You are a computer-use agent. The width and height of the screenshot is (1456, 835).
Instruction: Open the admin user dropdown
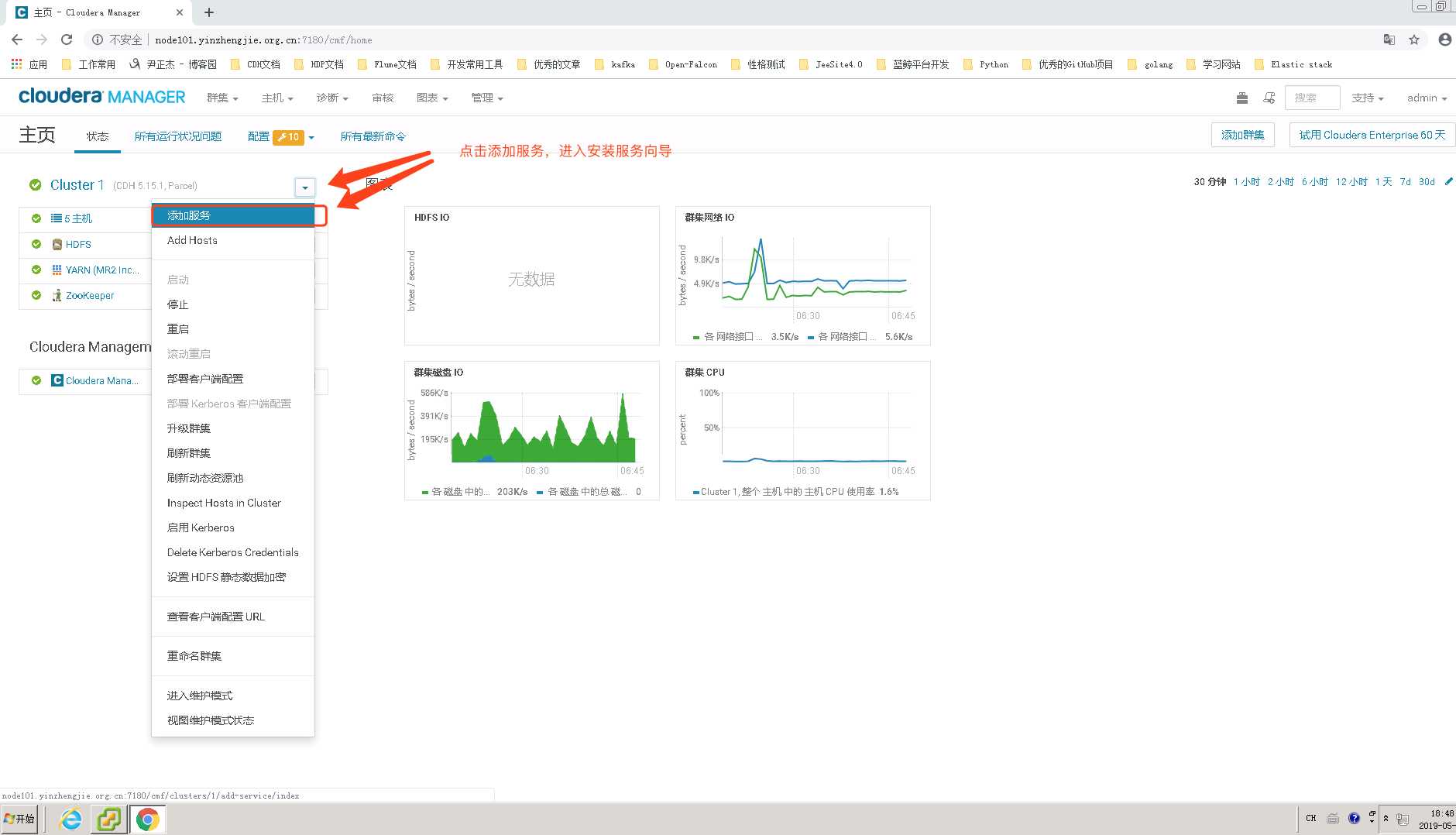click(1427, 98)
